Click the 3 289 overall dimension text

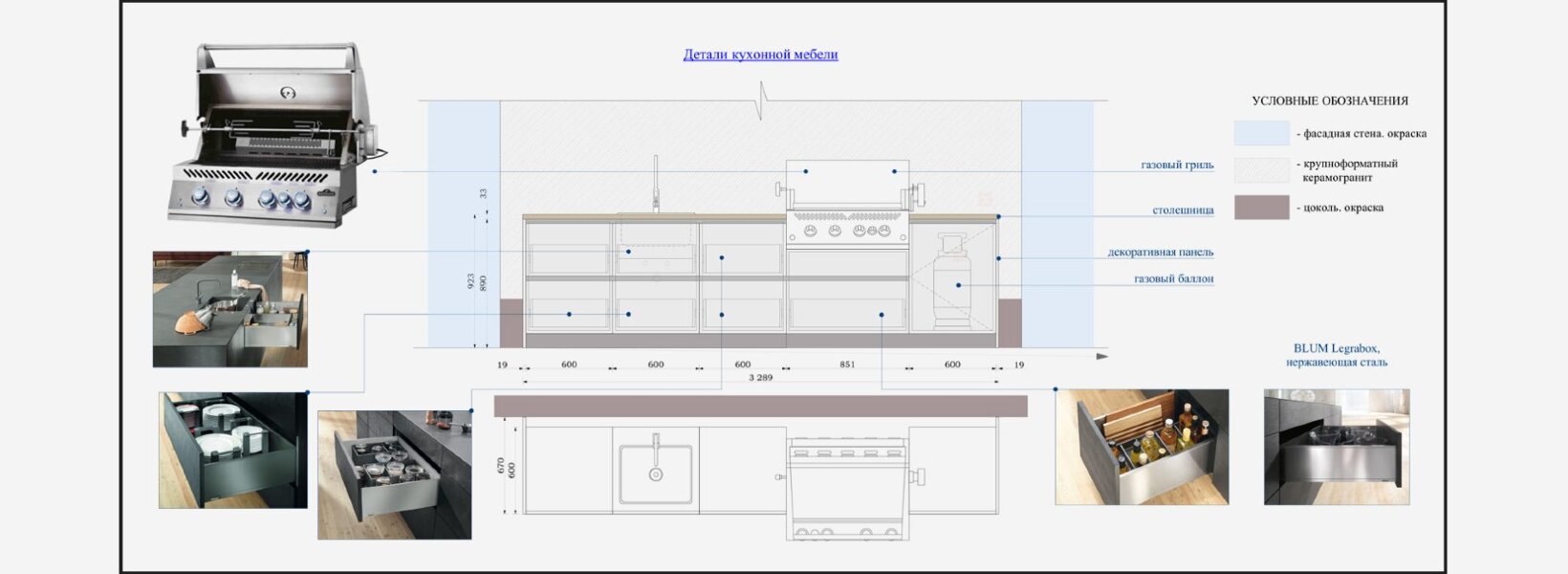(760, 378)
